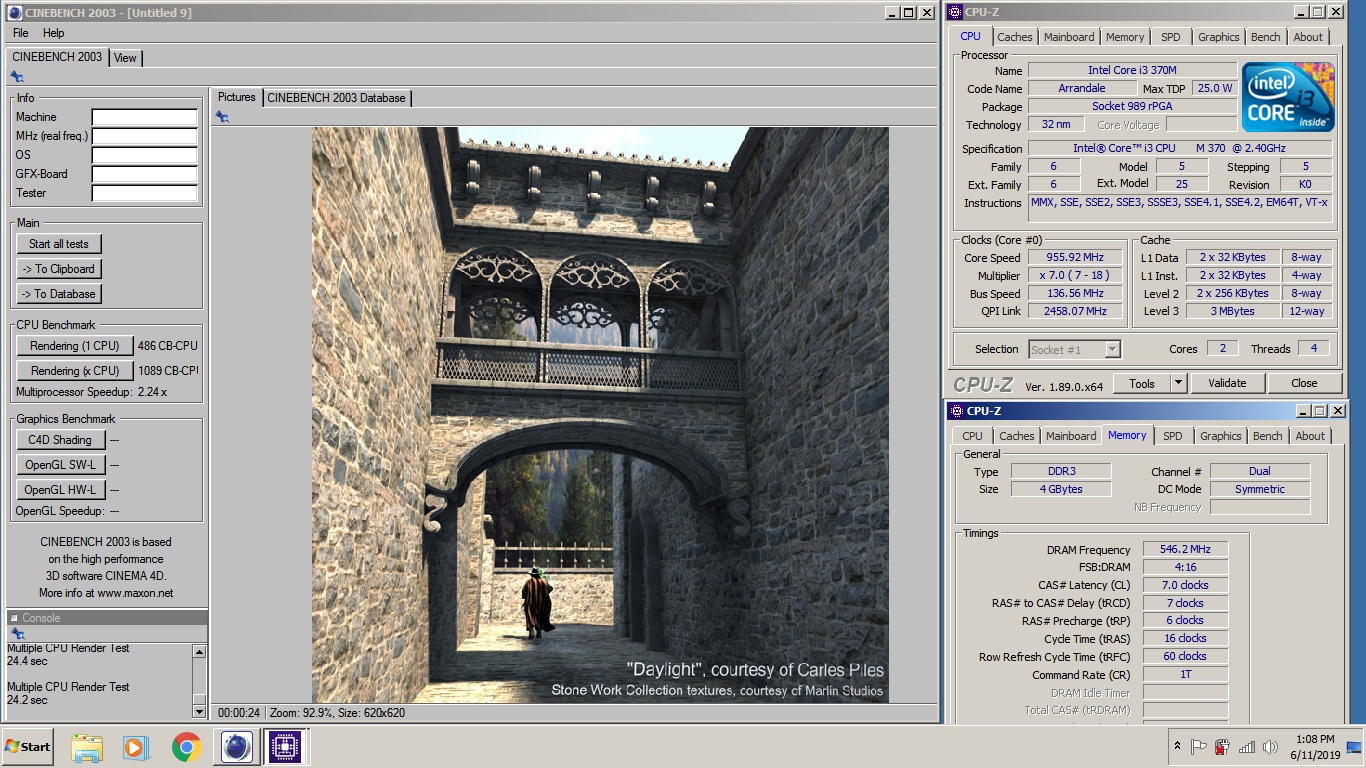Click the CINEBENCH title bar icon
The image size is (1366, 768).
click(x=14, y=12)
